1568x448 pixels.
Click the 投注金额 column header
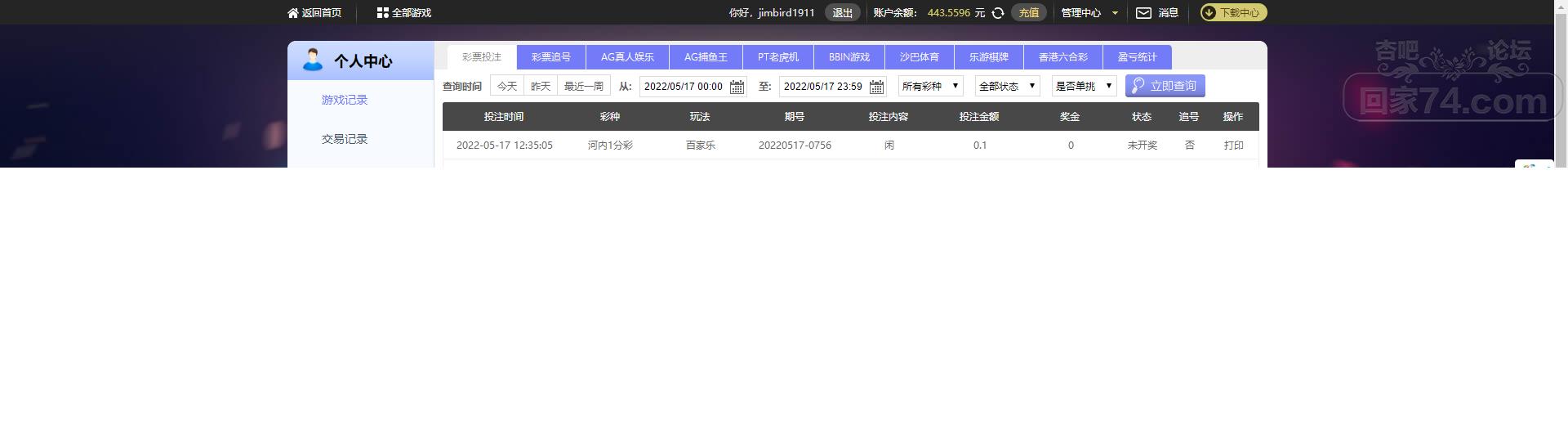click(979, 117)
